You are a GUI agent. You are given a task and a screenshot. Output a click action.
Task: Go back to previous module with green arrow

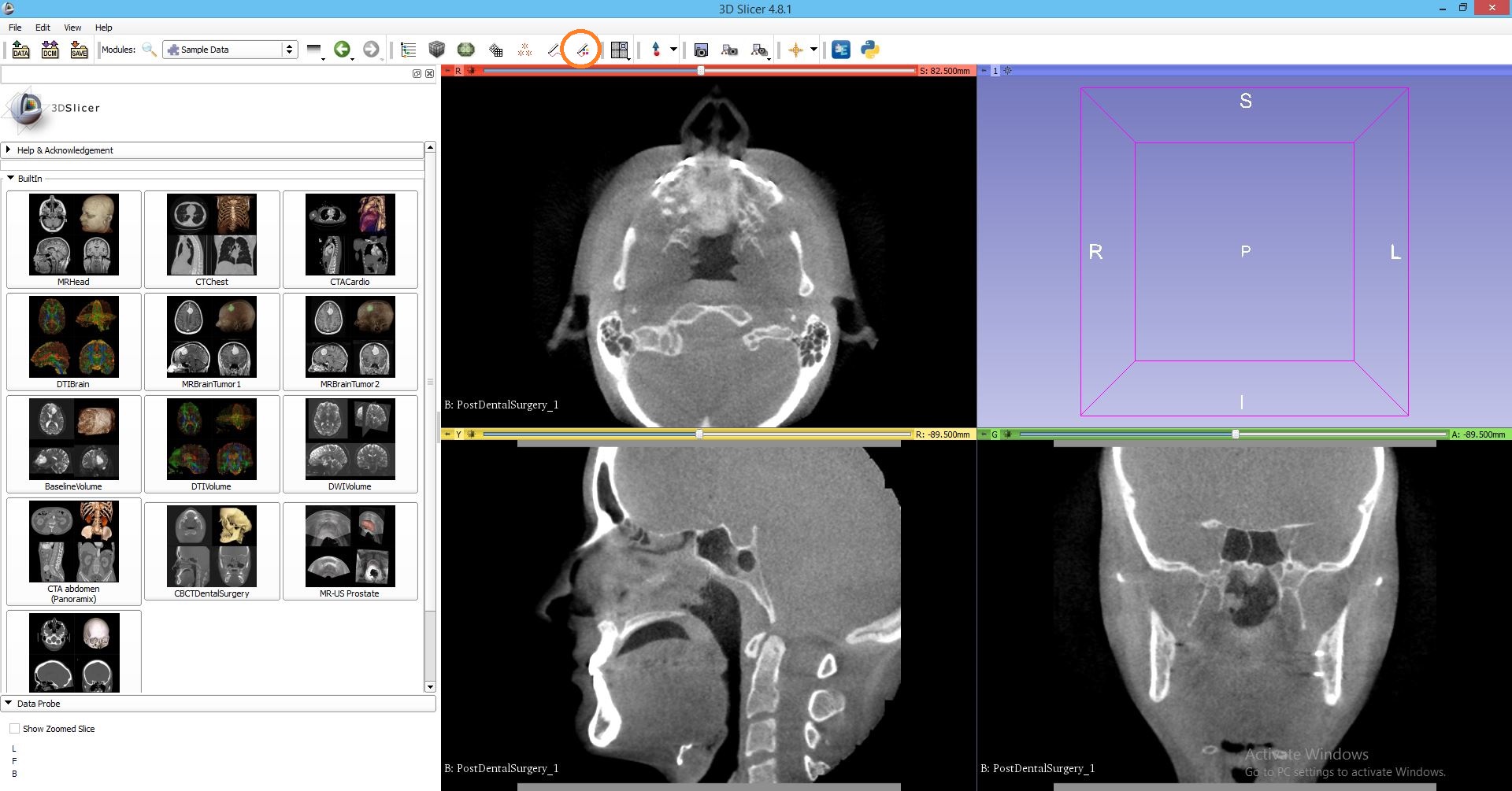pos(342,50)
